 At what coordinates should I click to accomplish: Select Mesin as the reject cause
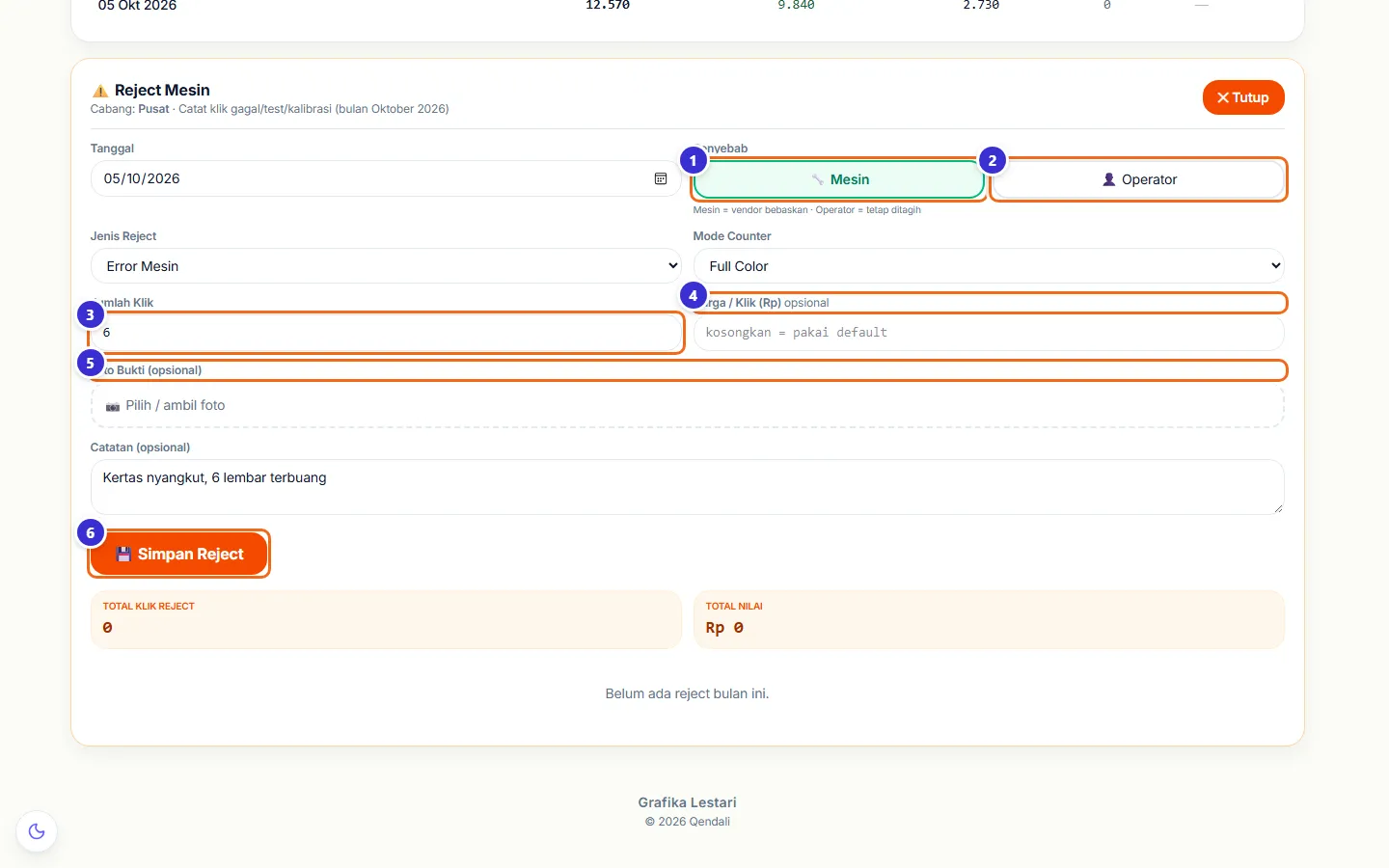coord(838,179)
